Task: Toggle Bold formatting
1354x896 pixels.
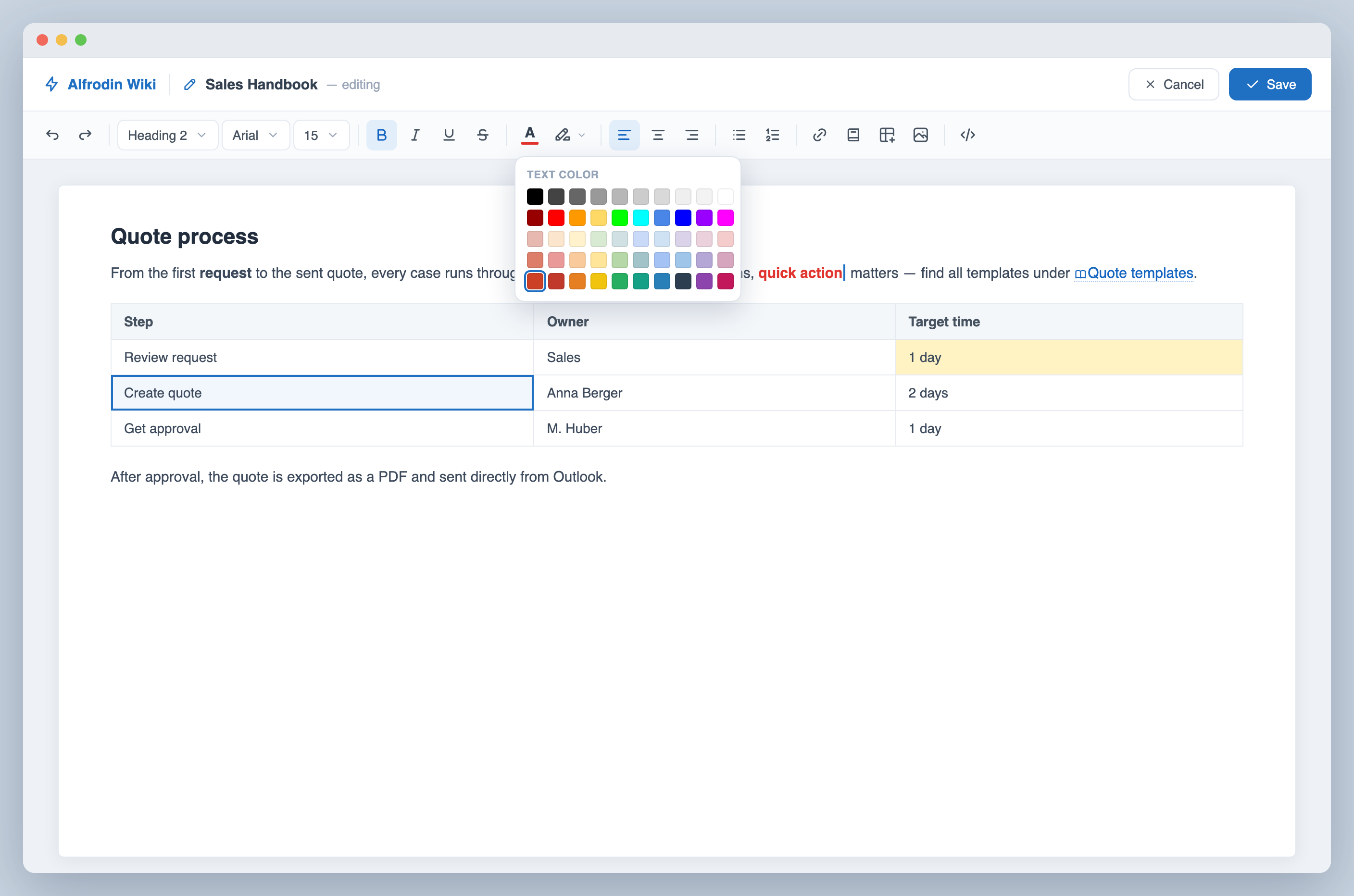Action: click(381, 135)
